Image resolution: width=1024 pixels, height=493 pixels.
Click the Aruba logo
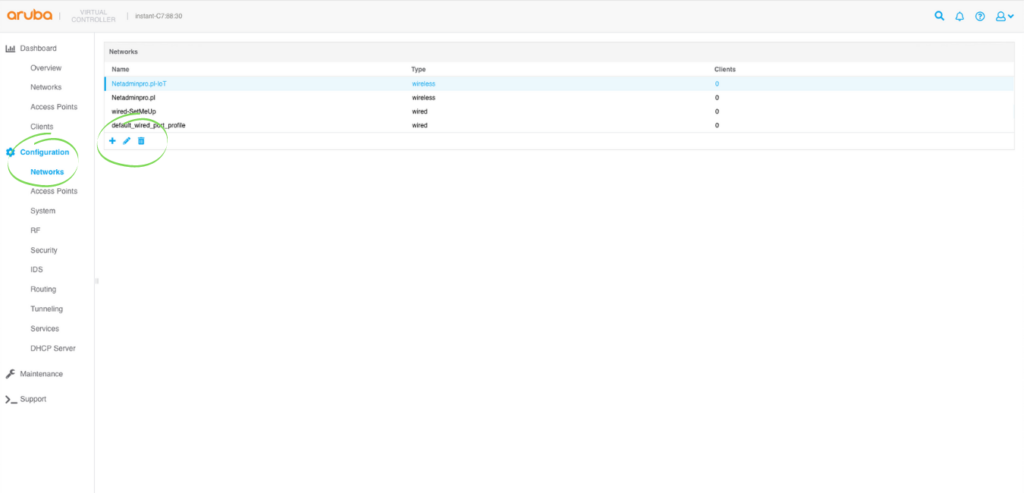click(x=32, y=15)
